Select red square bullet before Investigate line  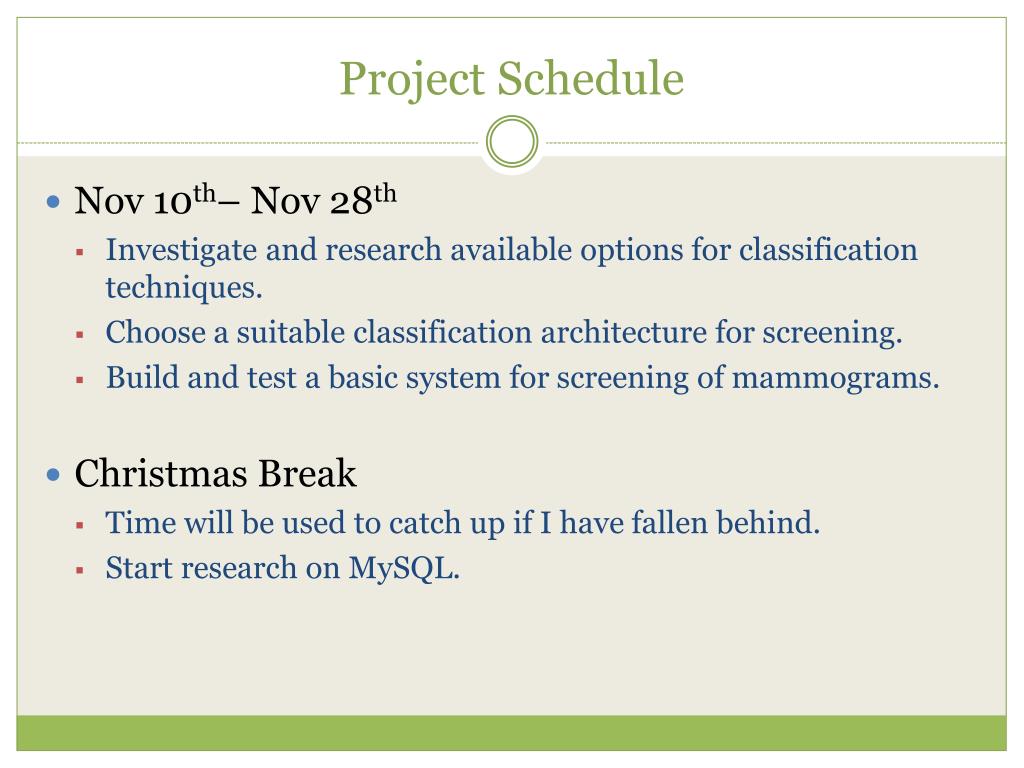click(x=80, y=251)
